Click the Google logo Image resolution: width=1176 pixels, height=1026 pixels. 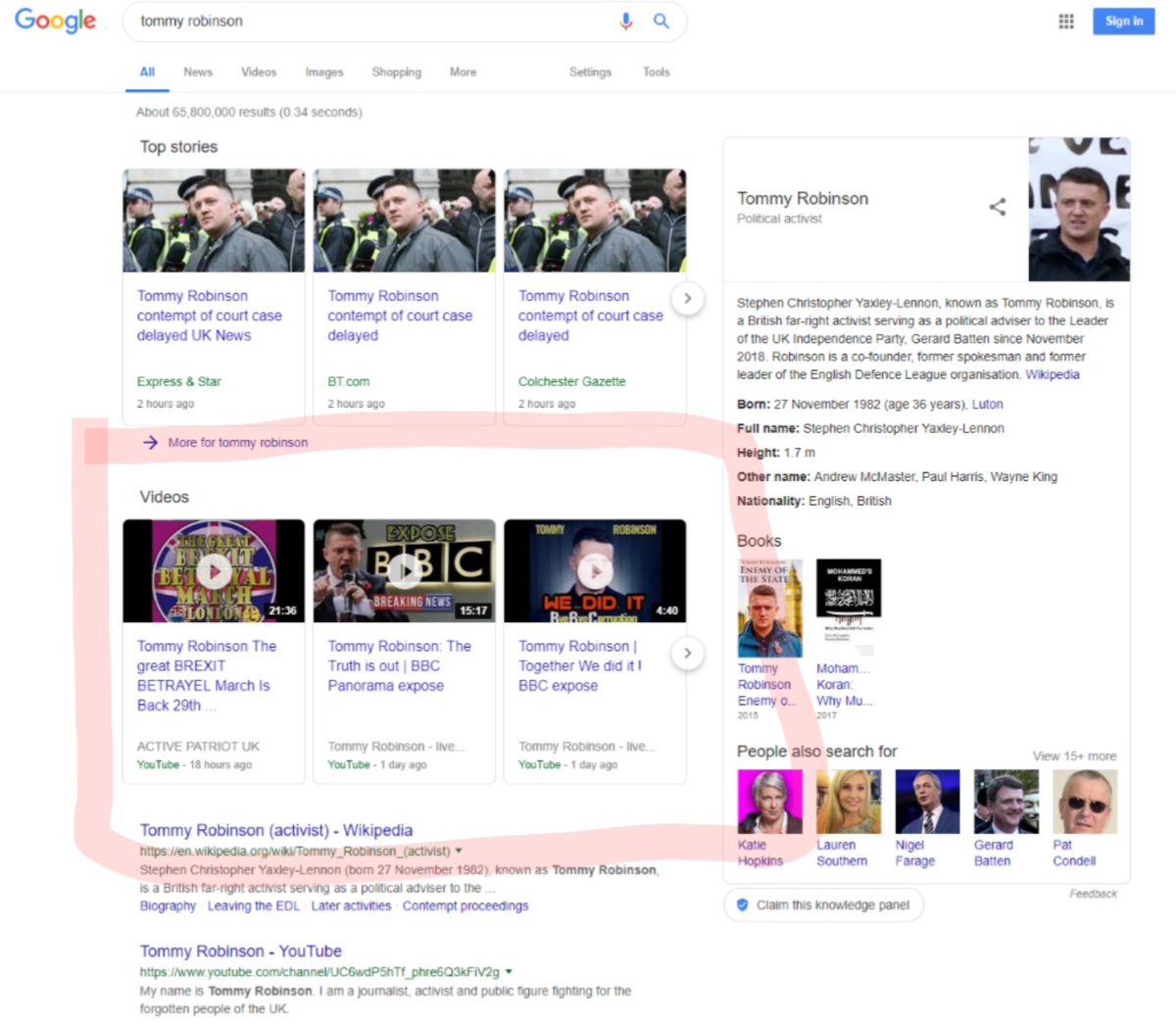55,21
